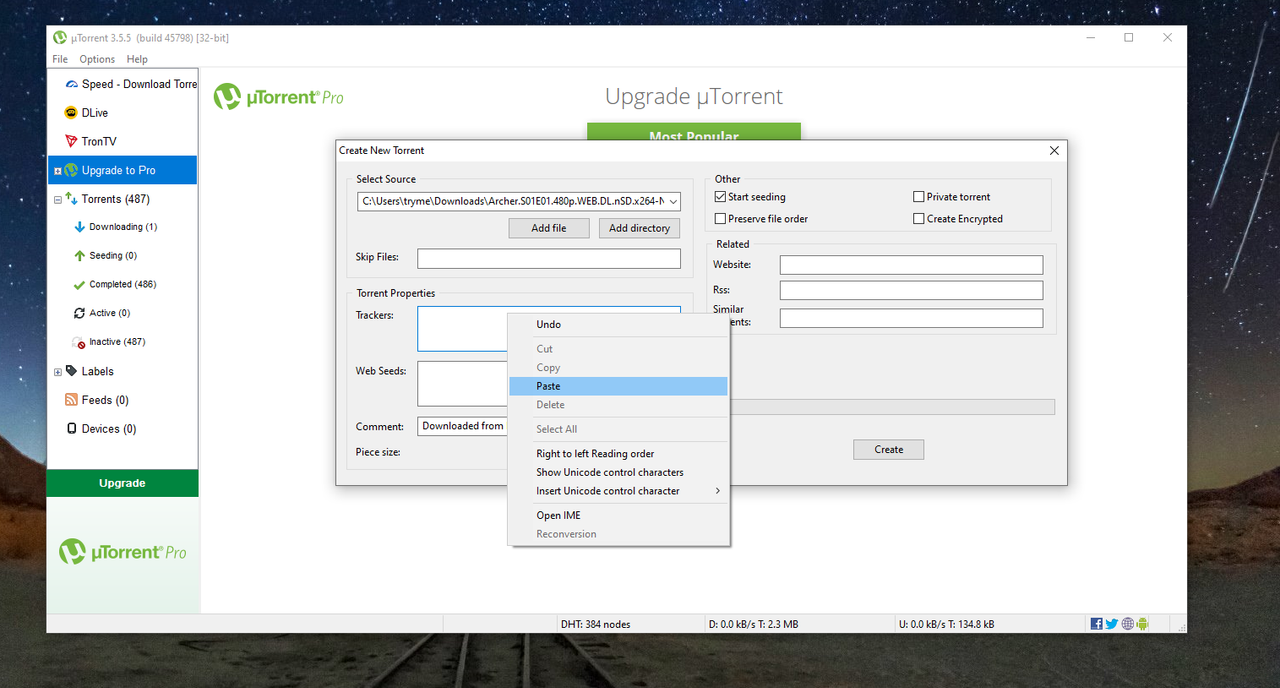Click the Add file button
This screenshot has width=1280, height=688.
[x=549, y=228]
